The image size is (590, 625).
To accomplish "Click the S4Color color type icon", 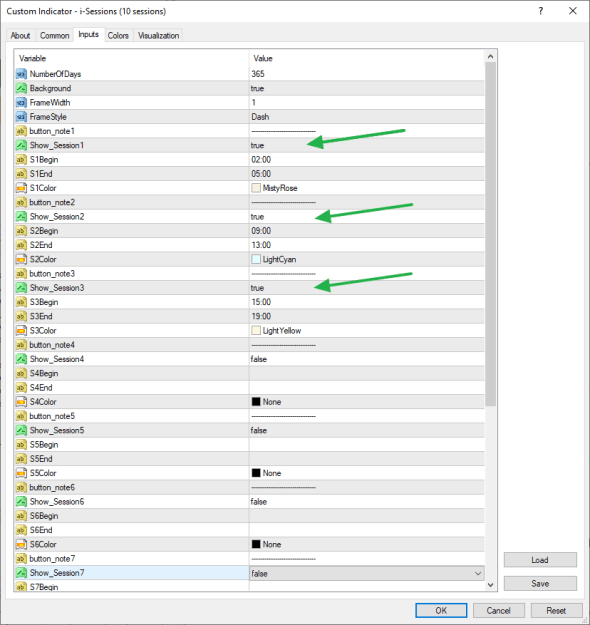I will click(21, 402).
